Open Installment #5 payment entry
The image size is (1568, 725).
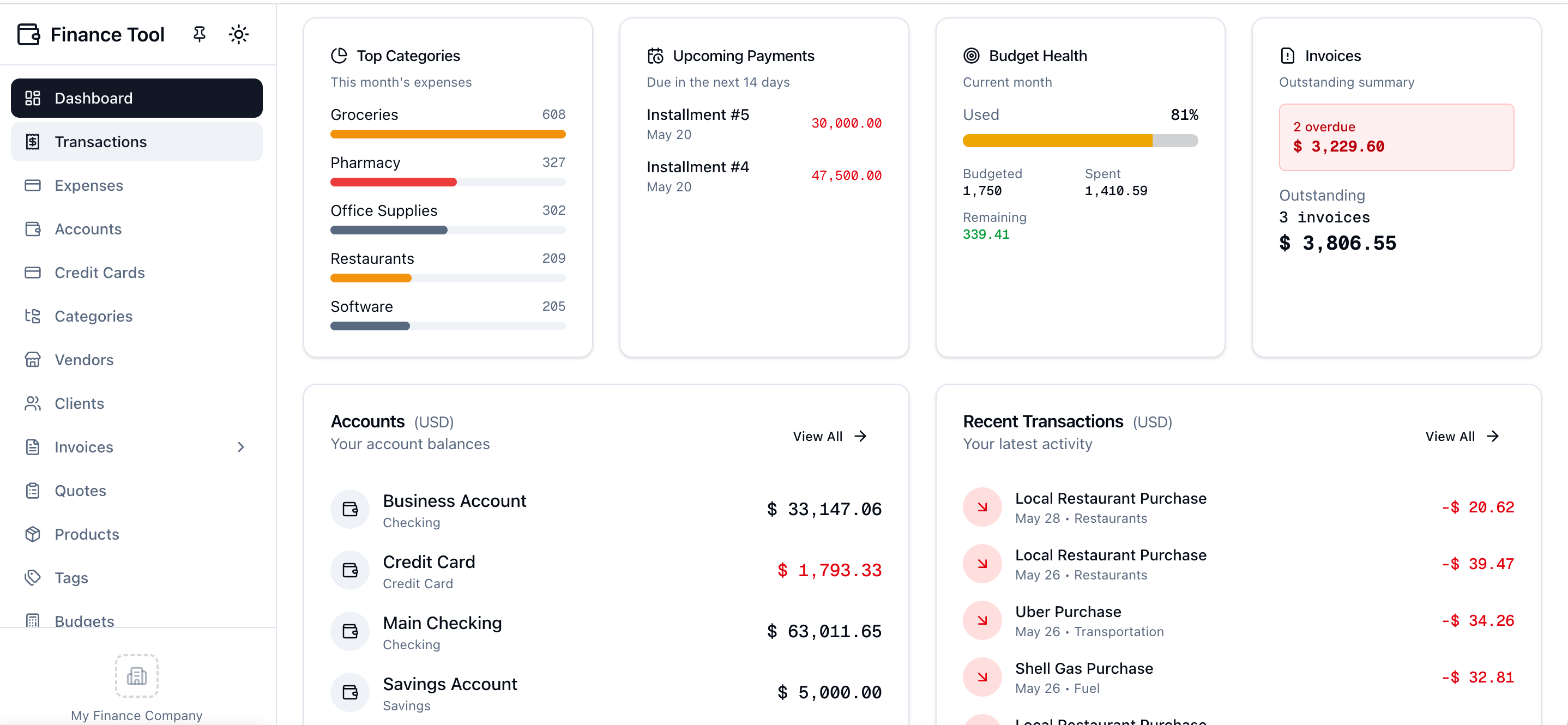pyautogui.click(x=764, y=124)
